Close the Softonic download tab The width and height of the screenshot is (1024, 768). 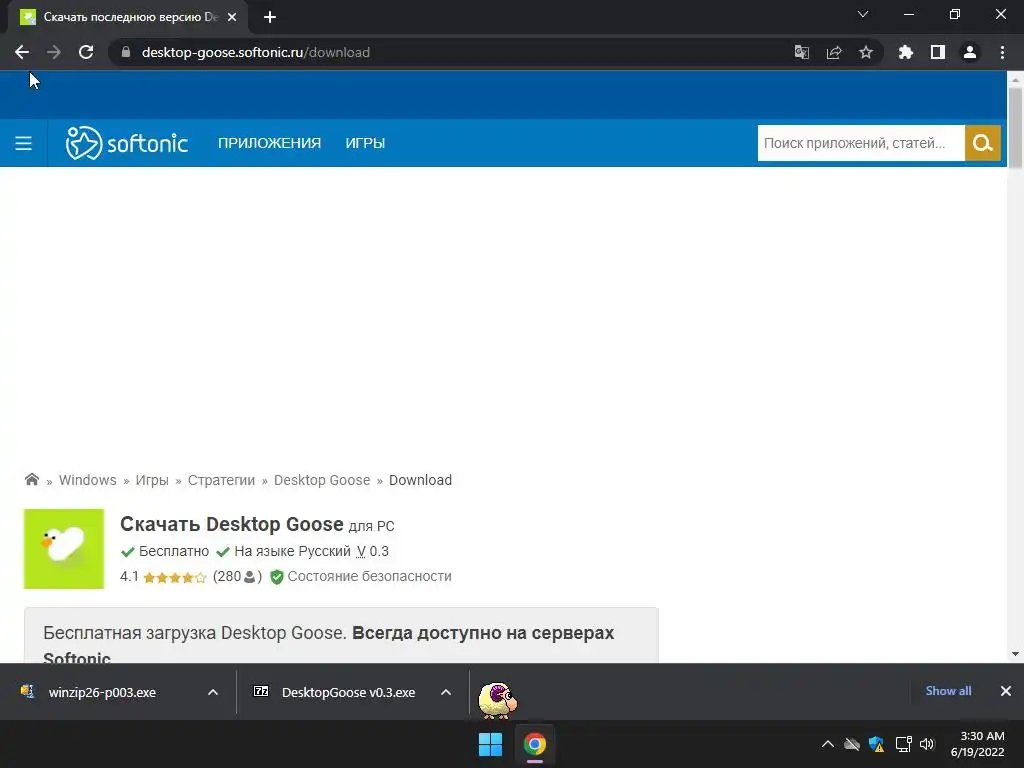point(232,17)
